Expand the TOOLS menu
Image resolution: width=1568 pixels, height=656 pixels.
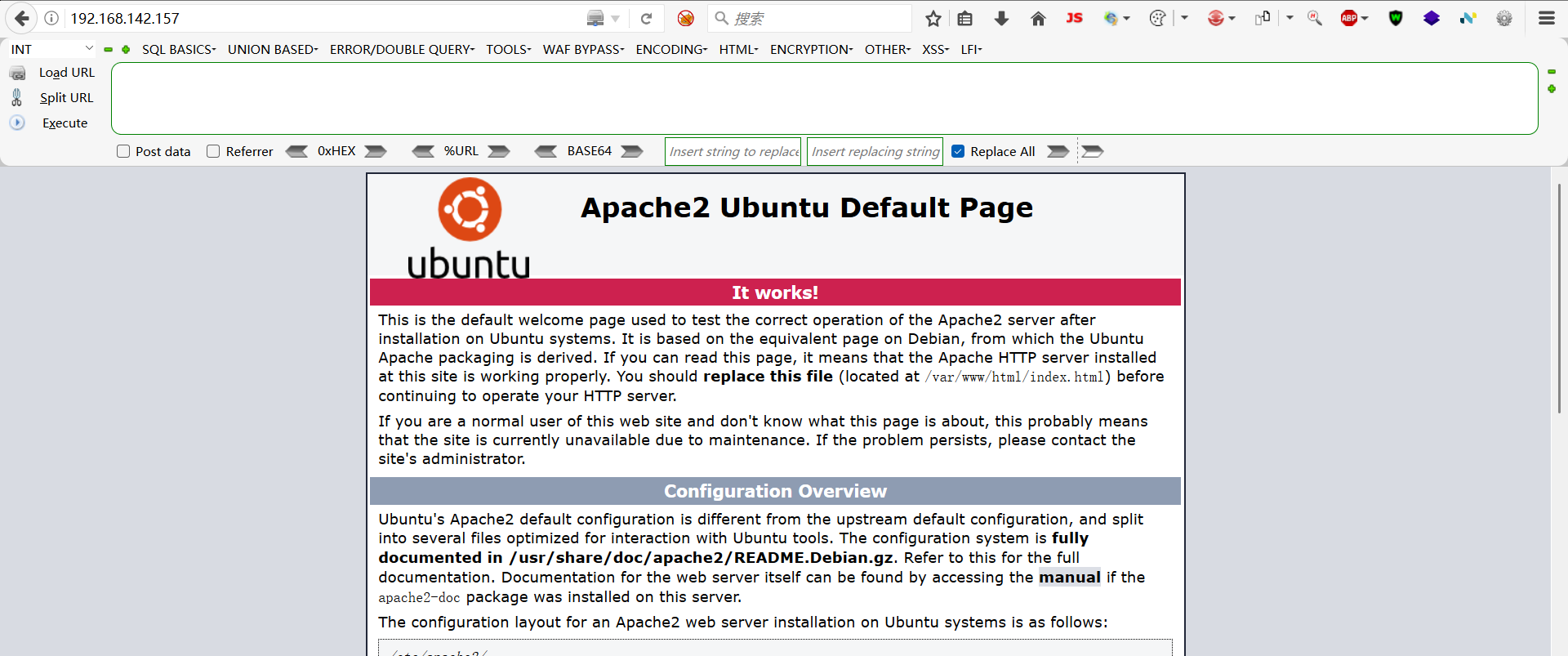tap(509, 49)
